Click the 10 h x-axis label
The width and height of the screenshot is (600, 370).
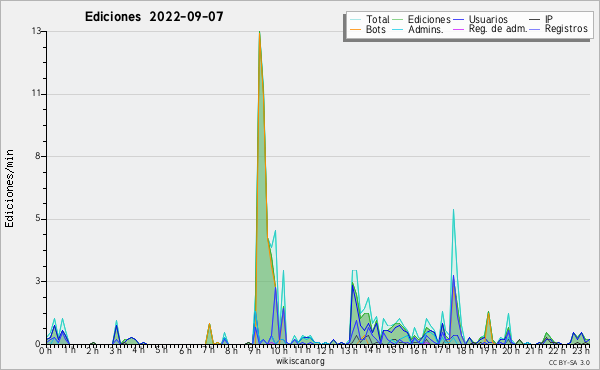click(279, 351)
